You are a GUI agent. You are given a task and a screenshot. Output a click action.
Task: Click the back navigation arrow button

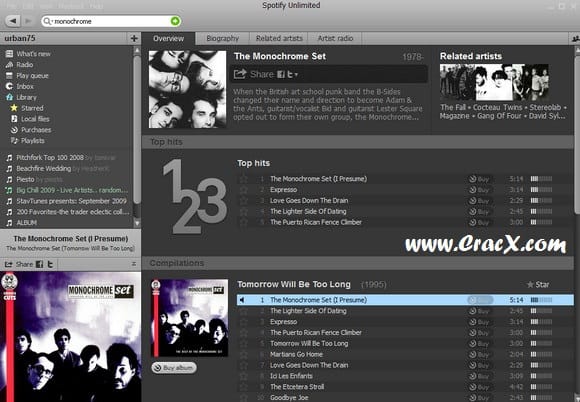13,21
